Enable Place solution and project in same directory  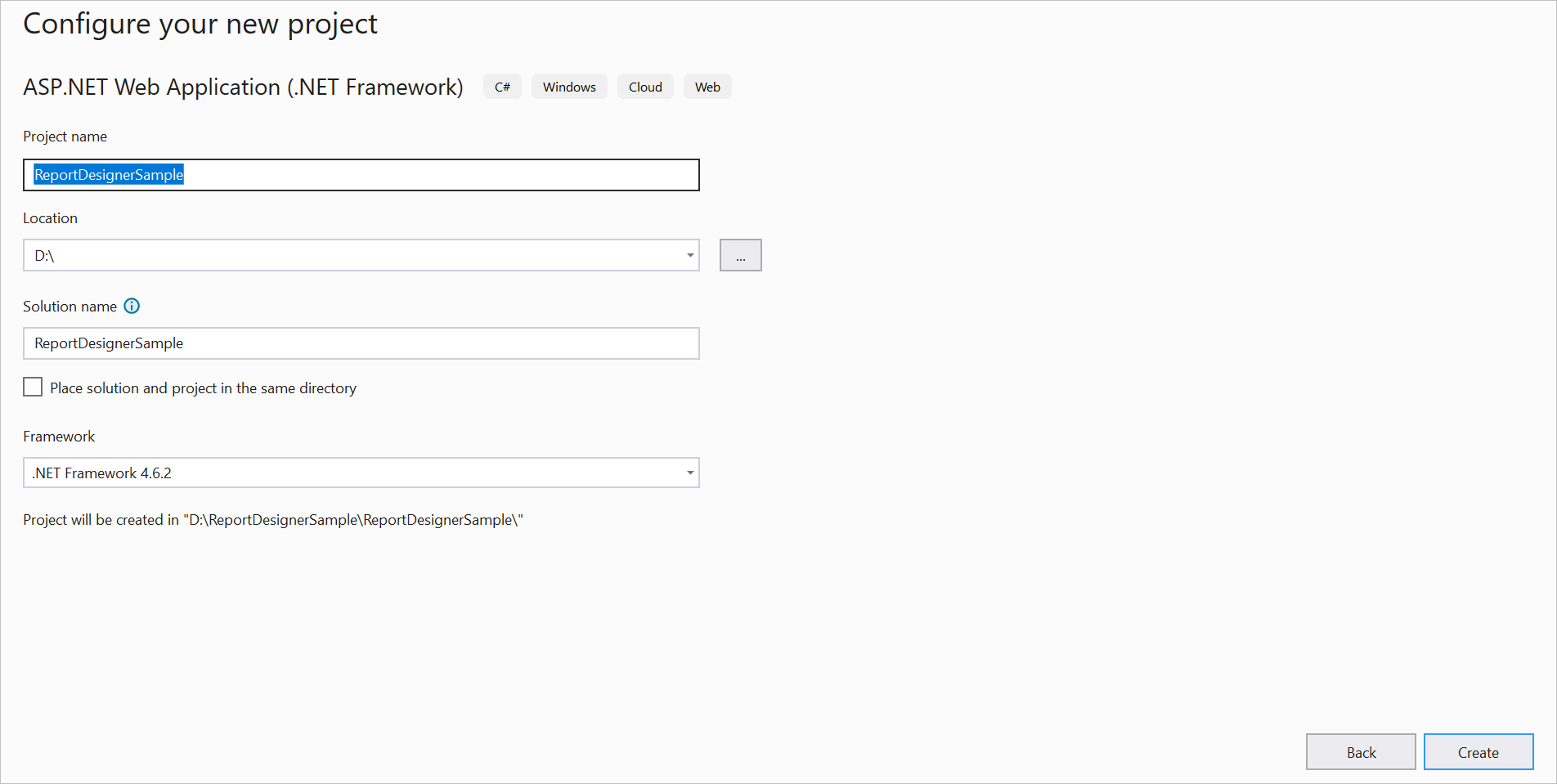pos(33,387)
